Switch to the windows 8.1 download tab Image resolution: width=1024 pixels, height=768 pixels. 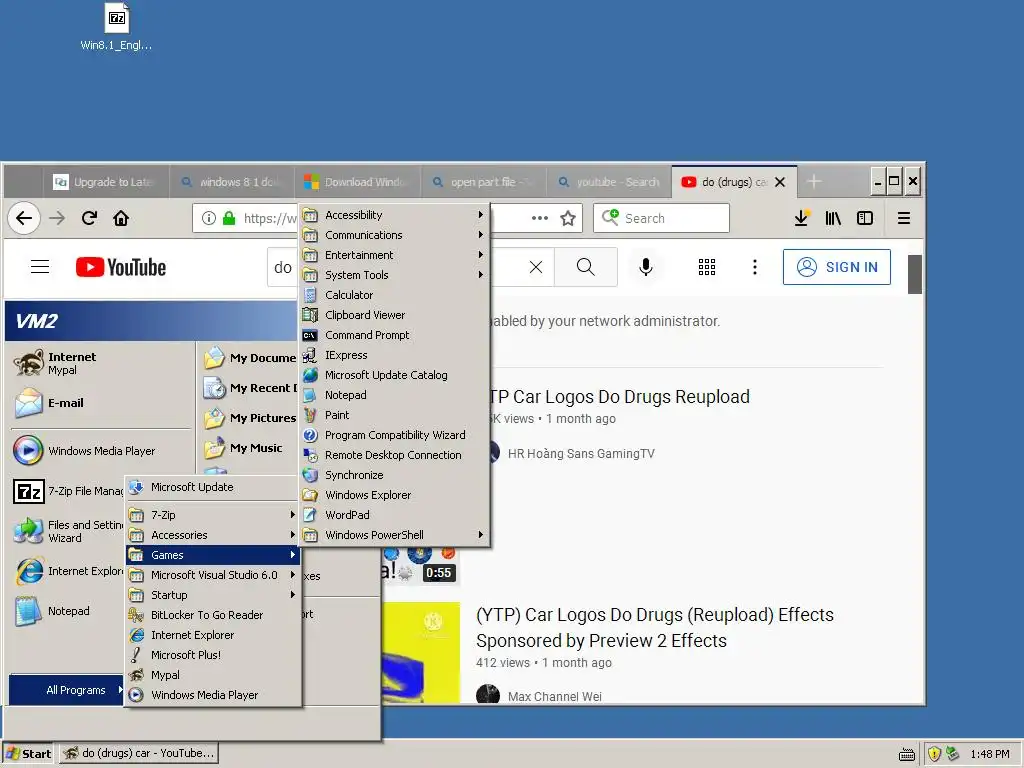[231, 182]
